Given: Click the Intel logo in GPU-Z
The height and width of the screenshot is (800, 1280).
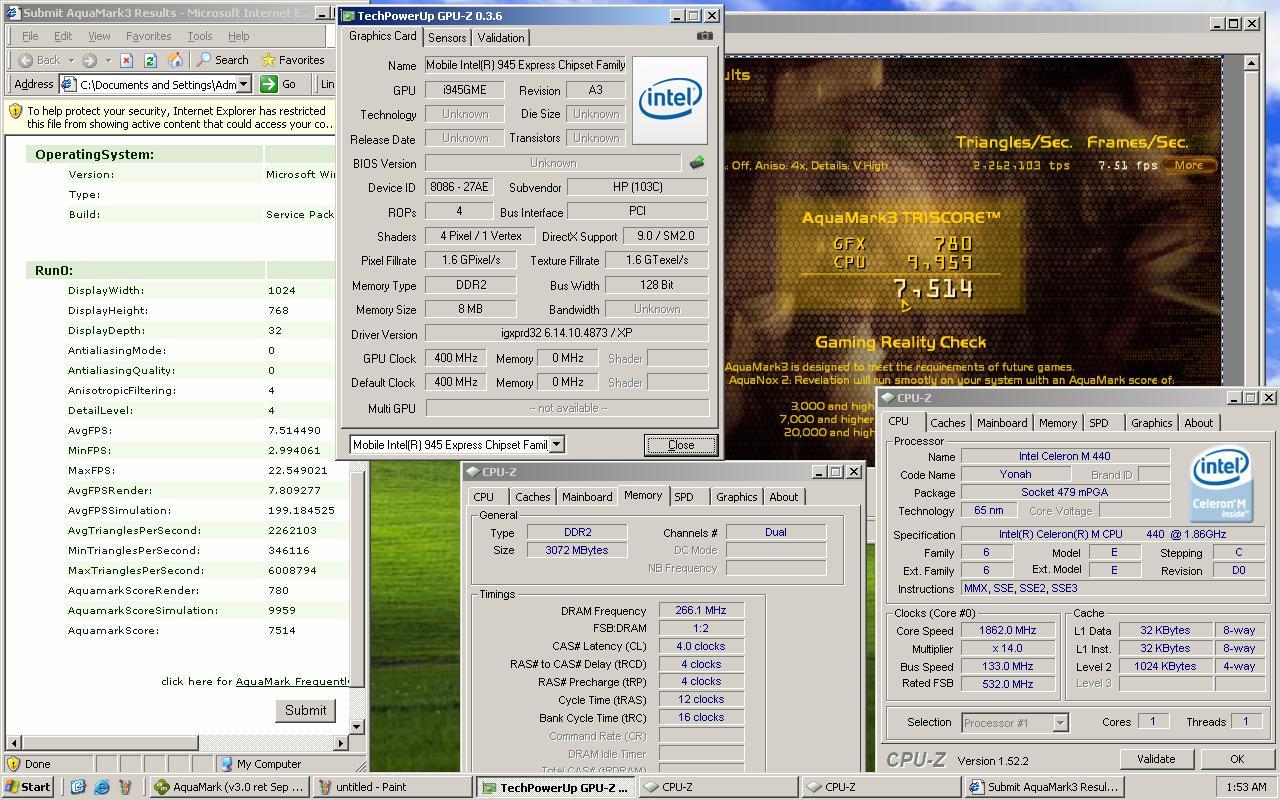Looking at the screenshot, I should pyautogui.click(x=670, y=99).
